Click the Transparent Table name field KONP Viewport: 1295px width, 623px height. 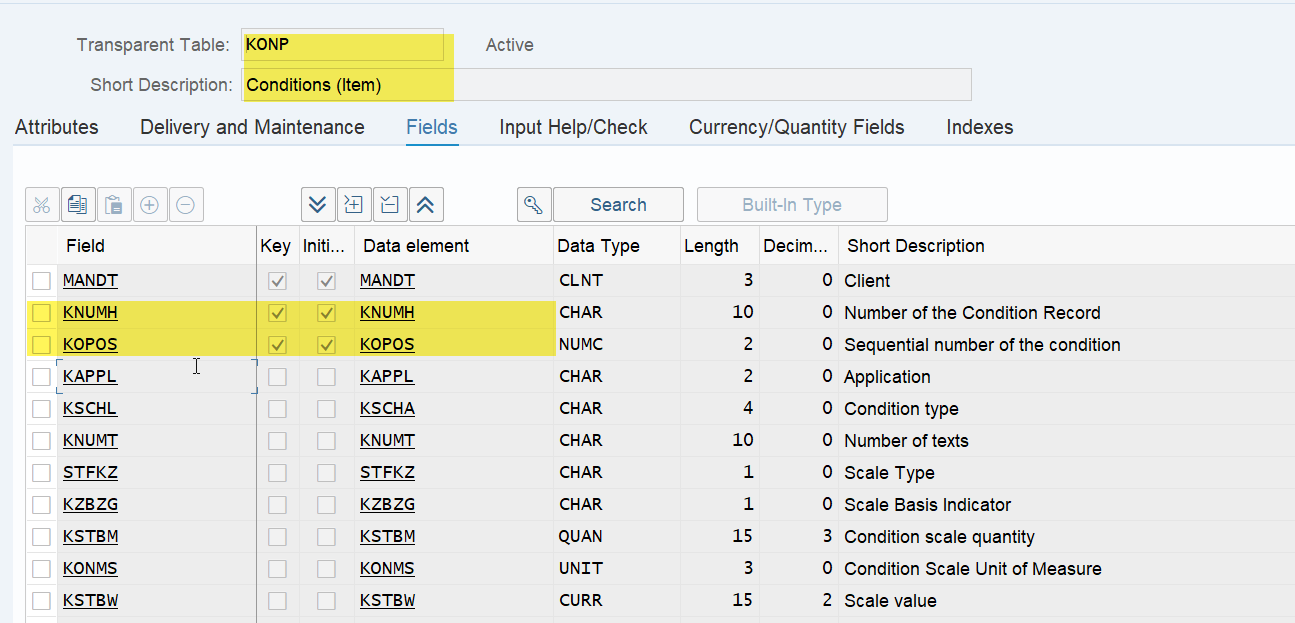click(342, 45)
